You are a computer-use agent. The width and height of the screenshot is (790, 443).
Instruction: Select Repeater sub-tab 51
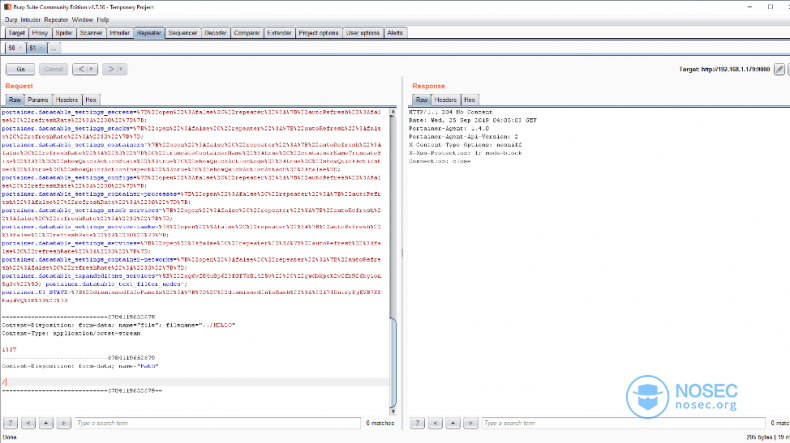pos(36,48)
